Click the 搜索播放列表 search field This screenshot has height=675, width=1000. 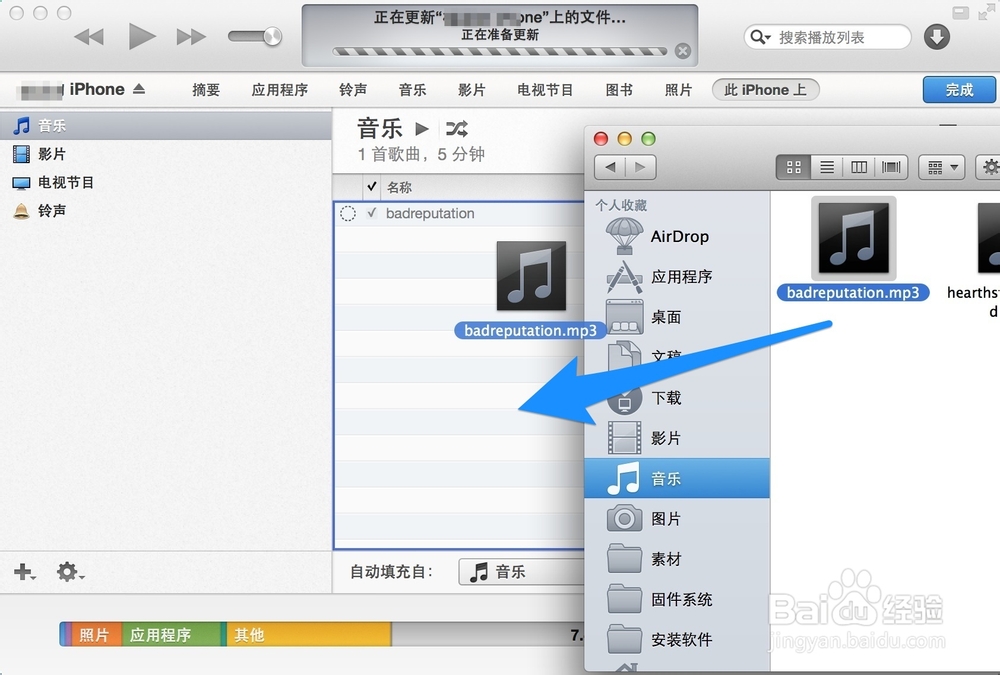click(x=828, y=35)
